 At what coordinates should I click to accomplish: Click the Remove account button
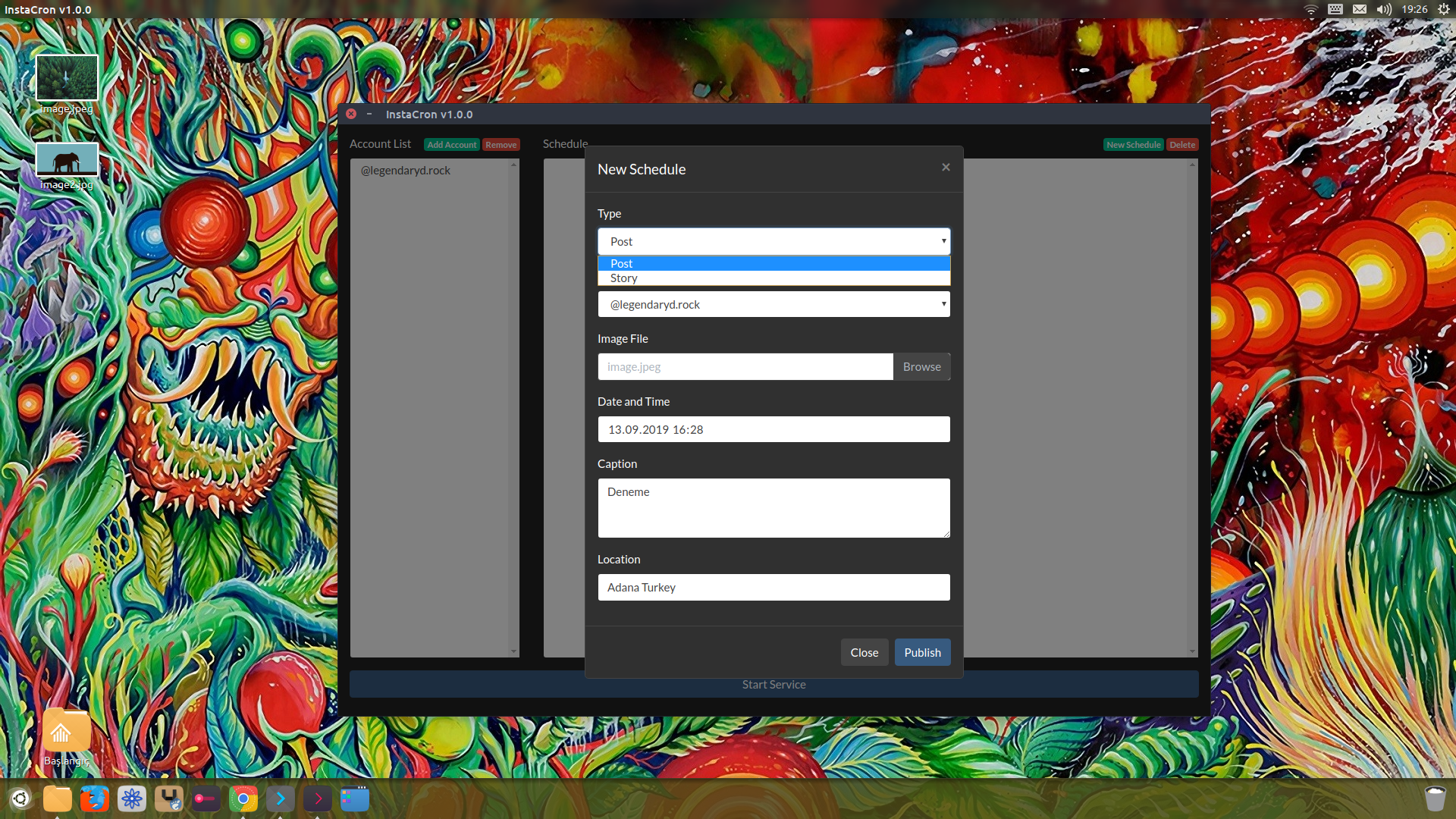501,144
